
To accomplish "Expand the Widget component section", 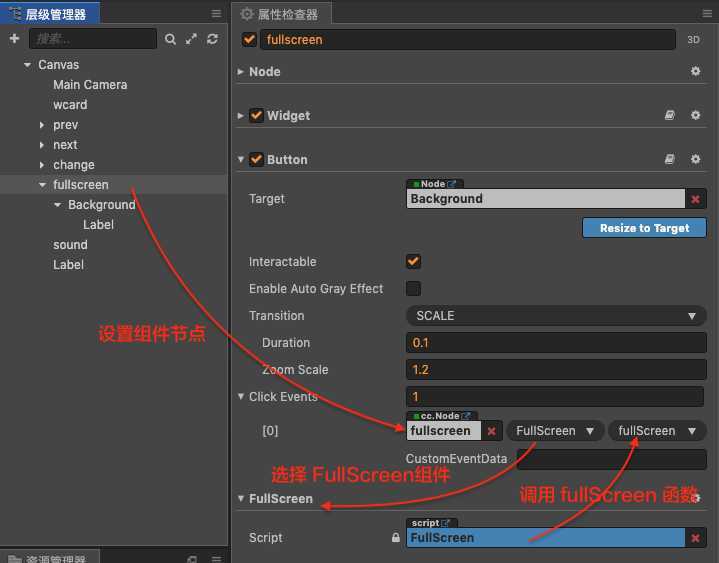I will pyautogui.click(x=240, y=116).
